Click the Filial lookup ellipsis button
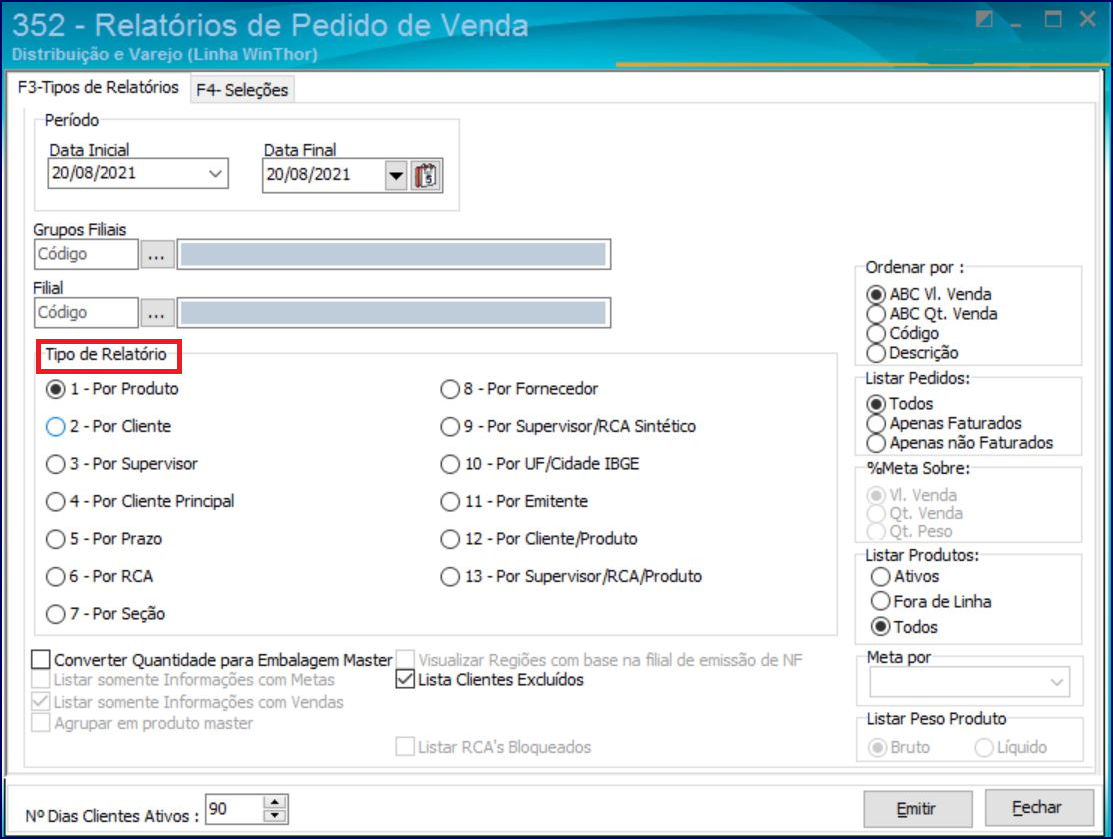The image size is (1113, 839). (x=157, y=313)
